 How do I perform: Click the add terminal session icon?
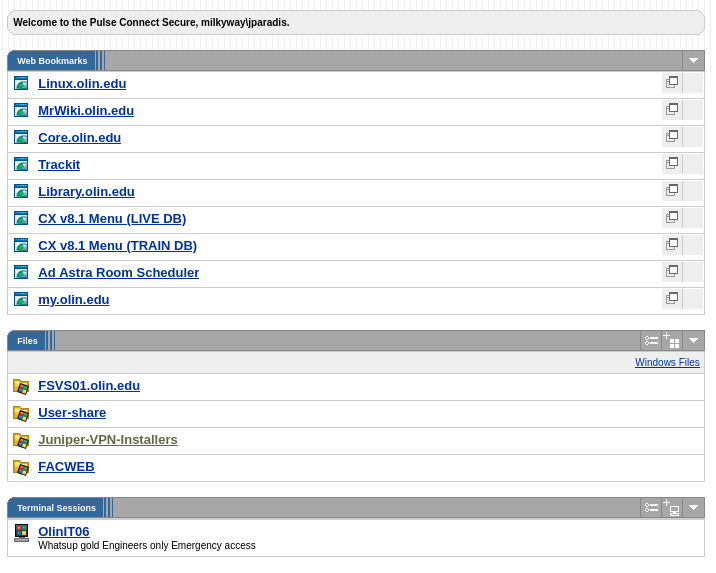pos(672,508)
